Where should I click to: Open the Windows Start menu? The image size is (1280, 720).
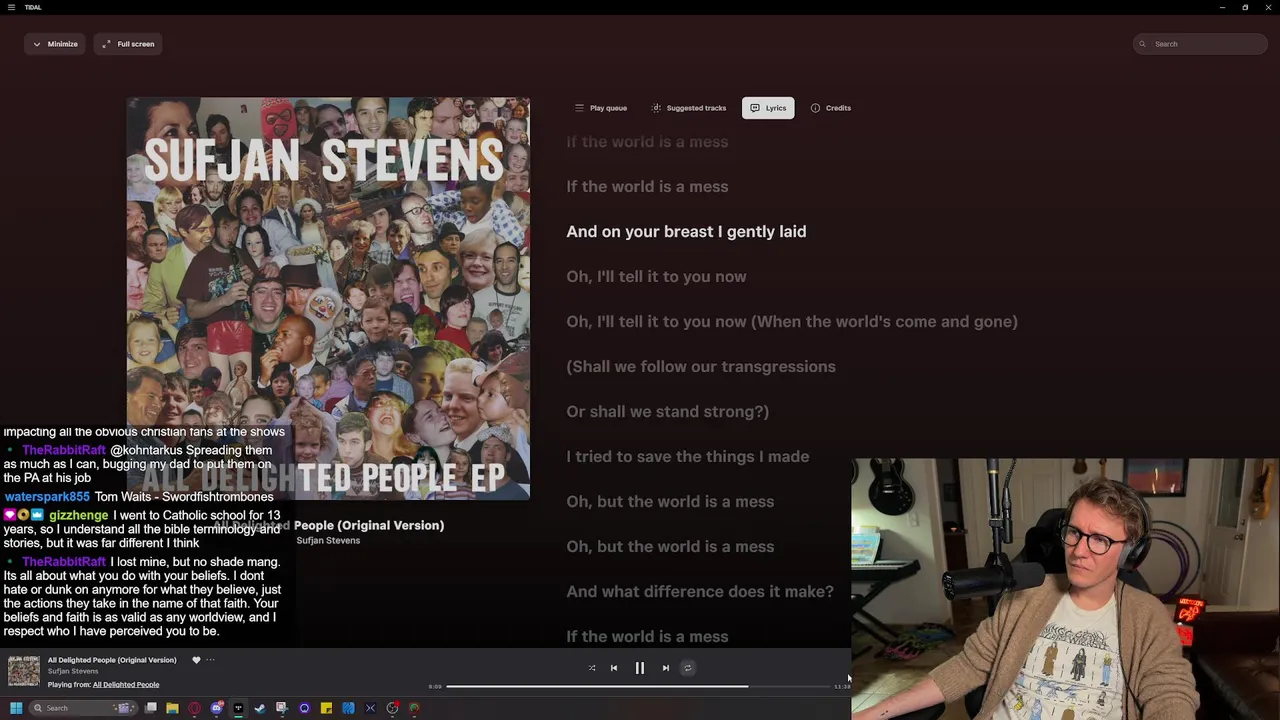pyautogui.click(x=16, y=708)
